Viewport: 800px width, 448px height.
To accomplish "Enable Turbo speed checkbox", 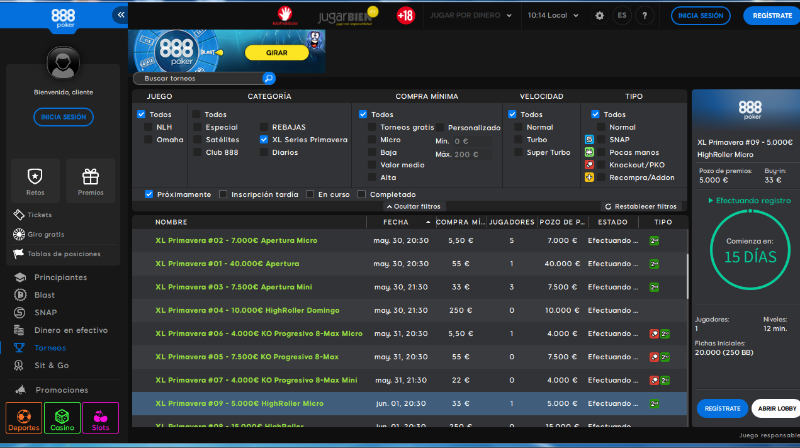I will [518, 139].
